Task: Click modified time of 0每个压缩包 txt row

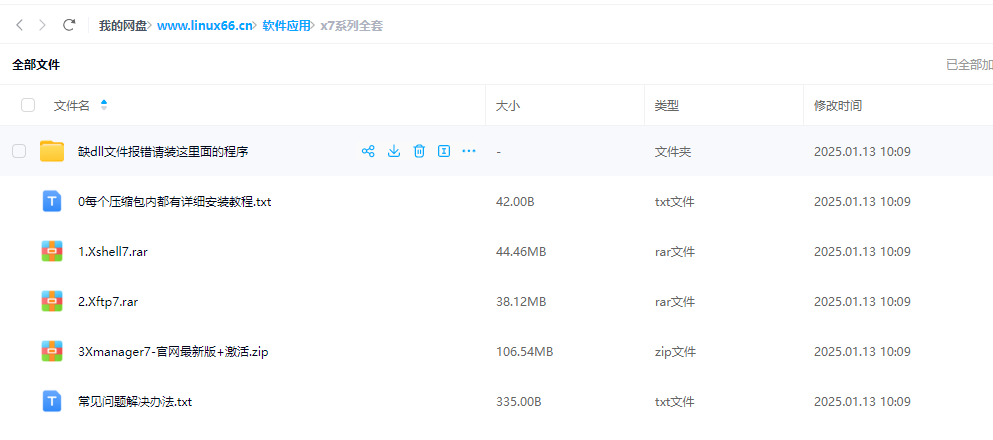Action: click(x=862, y=202)
